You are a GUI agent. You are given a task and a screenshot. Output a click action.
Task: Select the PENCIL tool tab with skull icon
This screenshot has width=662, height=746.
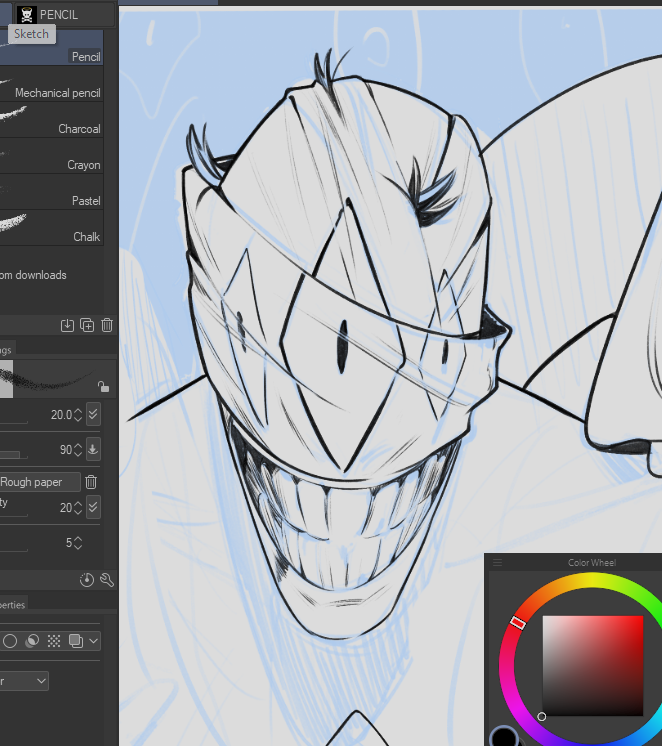pyautogui.click(x=64, y=15)
